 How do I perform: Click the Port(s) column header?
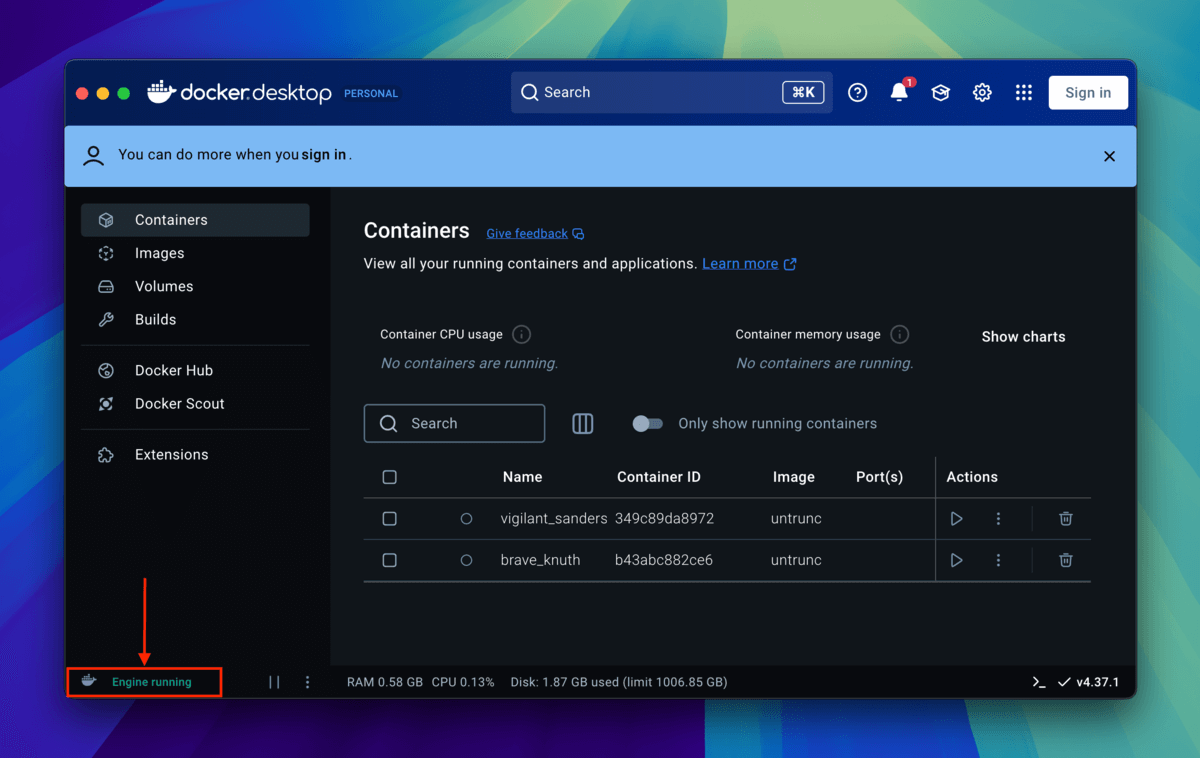(x=880, y=477)
